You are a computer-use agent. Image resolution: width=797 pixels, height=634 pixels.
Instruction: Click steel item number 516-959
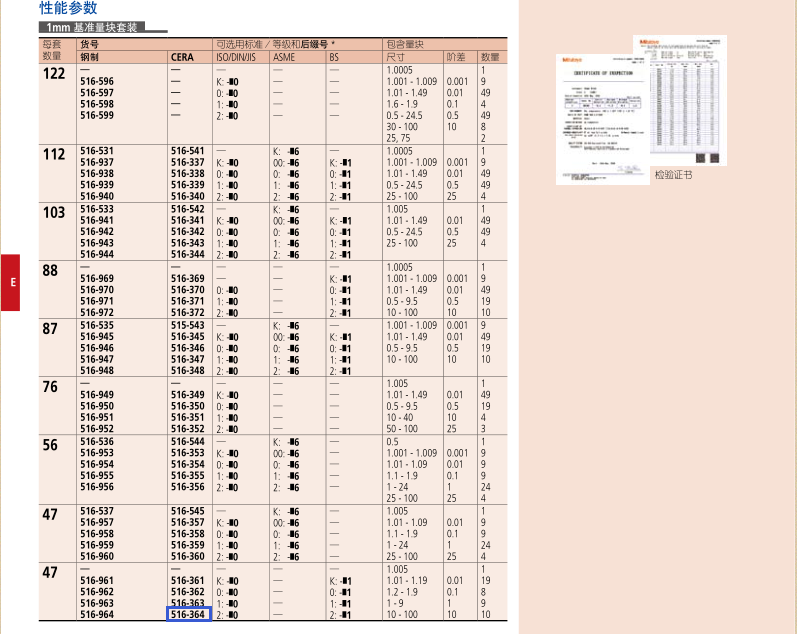point(97,545)
